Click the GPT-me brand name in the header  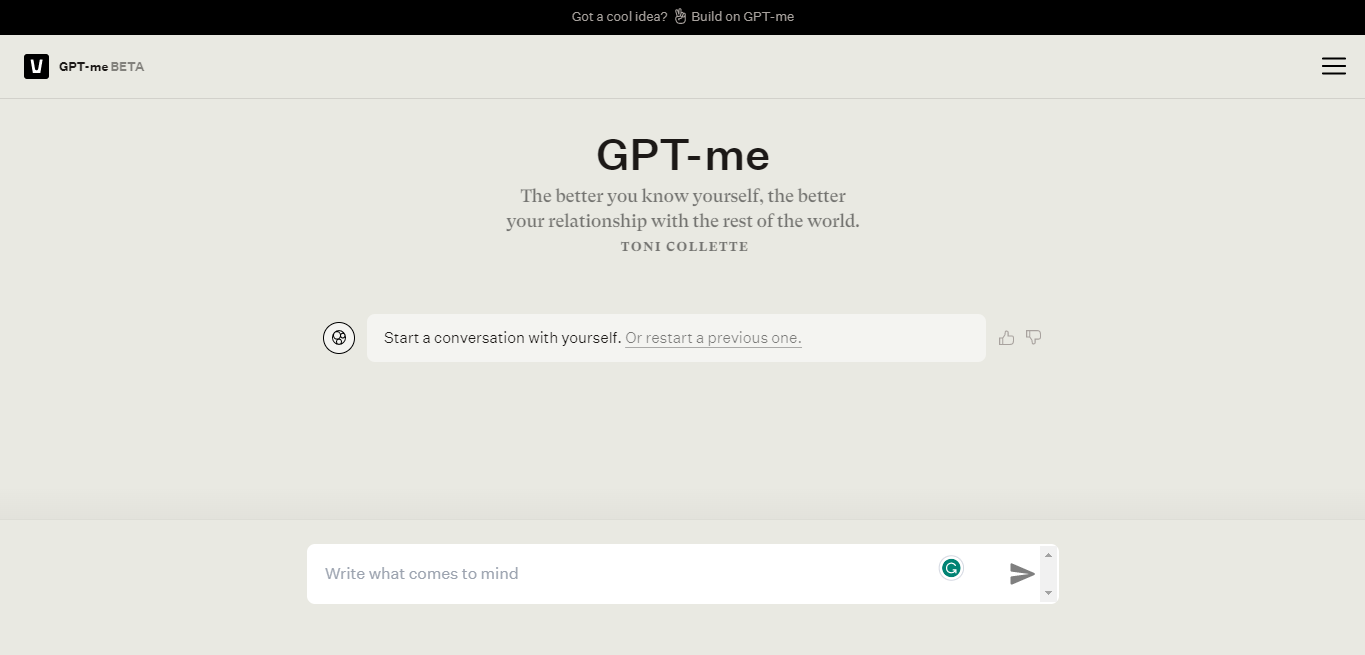pos(83,67)
